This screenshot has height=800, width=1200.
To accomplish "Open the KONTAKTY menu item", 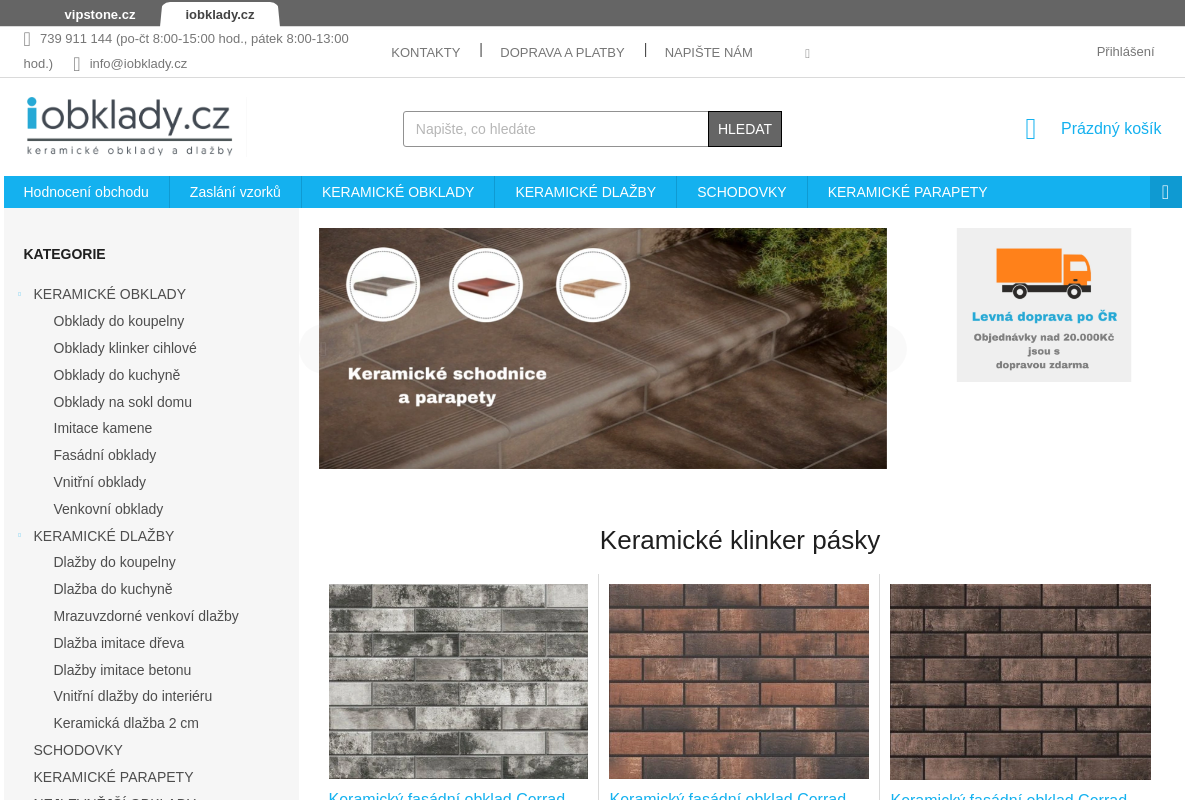I will pos(425,52).
